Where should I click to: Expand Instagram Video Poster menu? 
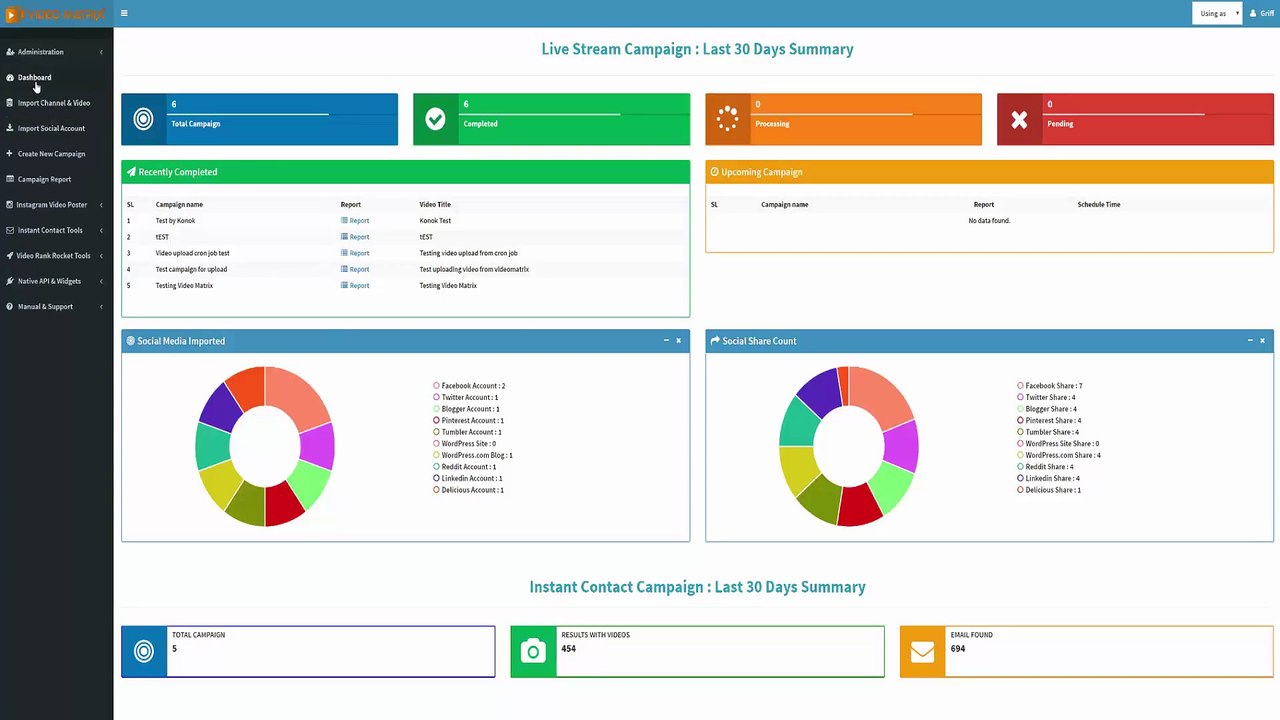[x=56, y=205]
